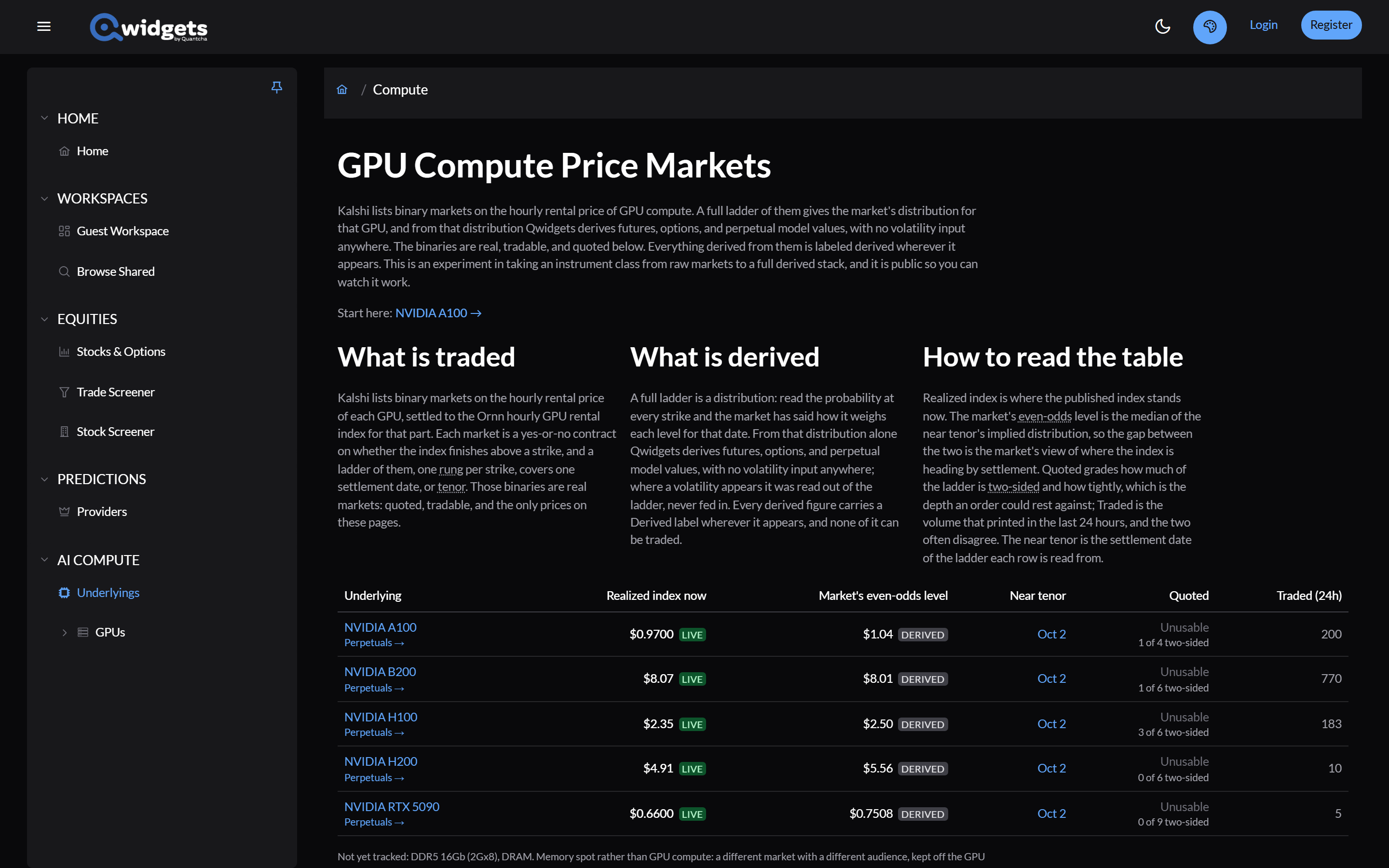The width and height of the screenshot is (1389, 868).
Task: Click the Login link
Action: tap(1263, 25)
